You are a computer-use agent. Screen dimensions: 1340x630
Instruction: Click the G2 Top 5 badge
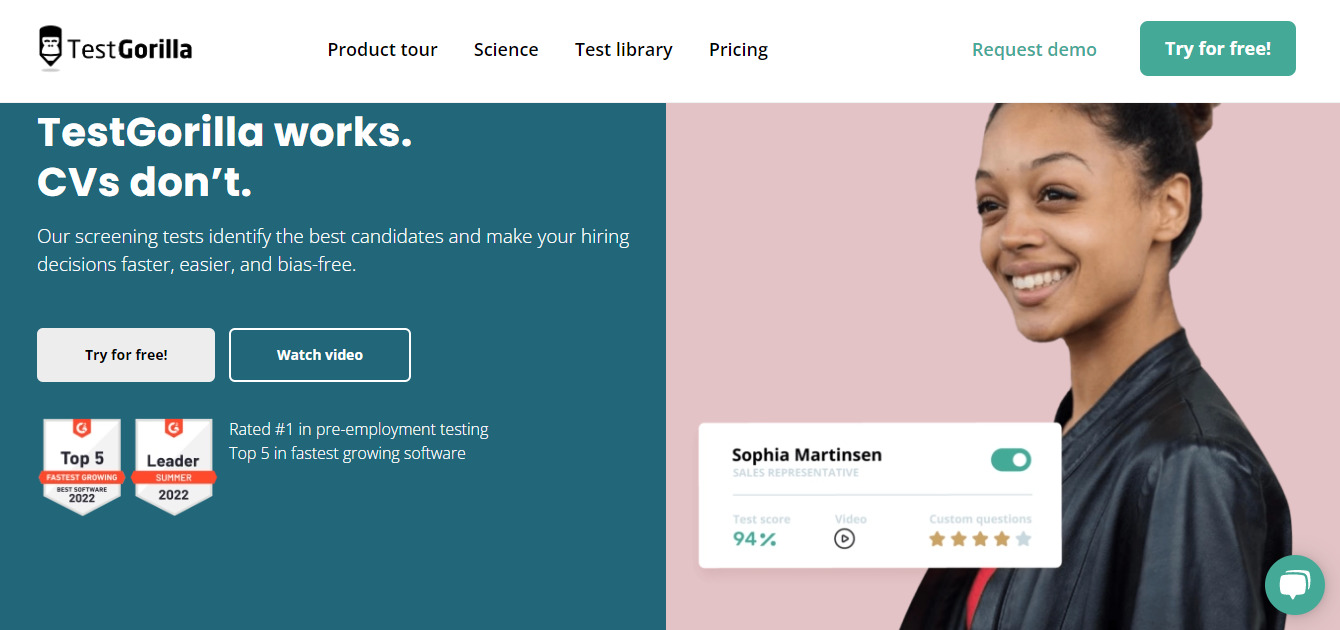(x=82, y=466)
